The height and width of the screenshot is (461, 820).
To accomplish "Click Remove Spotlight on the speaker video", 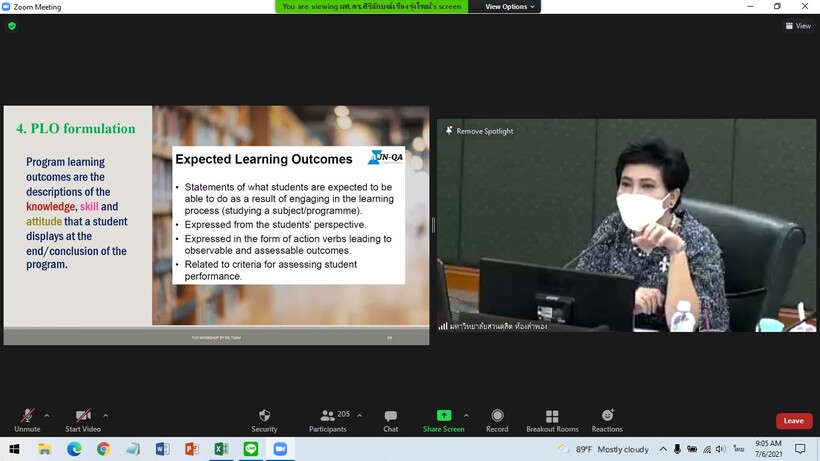I will pos(480,131).
